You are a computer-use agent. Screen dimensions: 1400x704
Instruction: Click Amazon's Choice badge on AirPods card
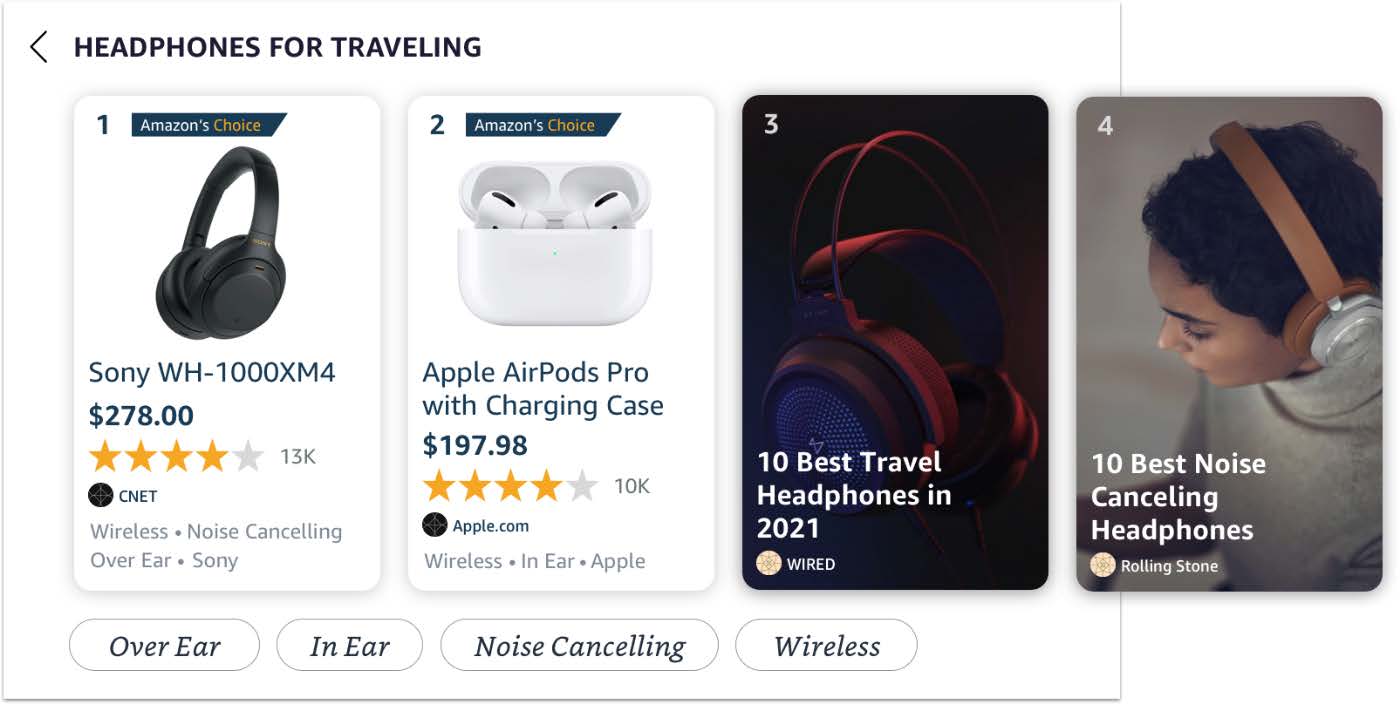pos(541,125)
